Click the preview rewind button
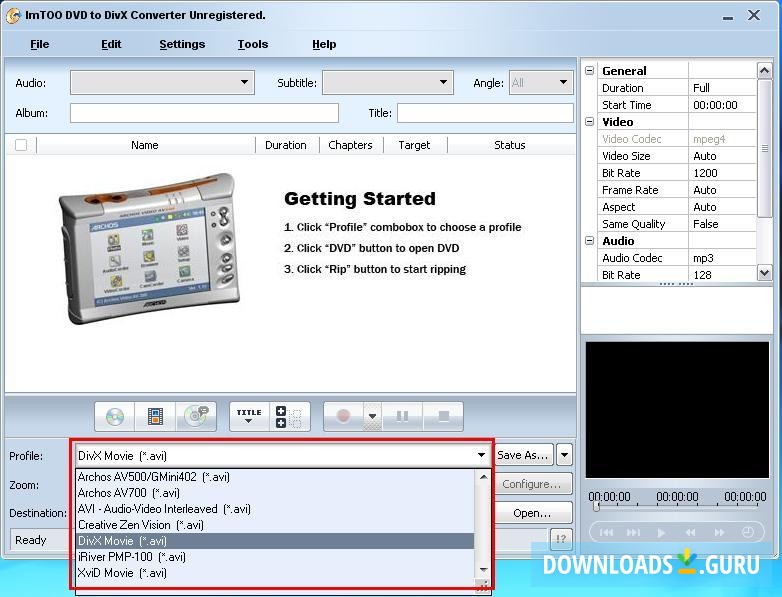This screenshot has width=782, height=597. pyautogui.click(x=690, y=533)
